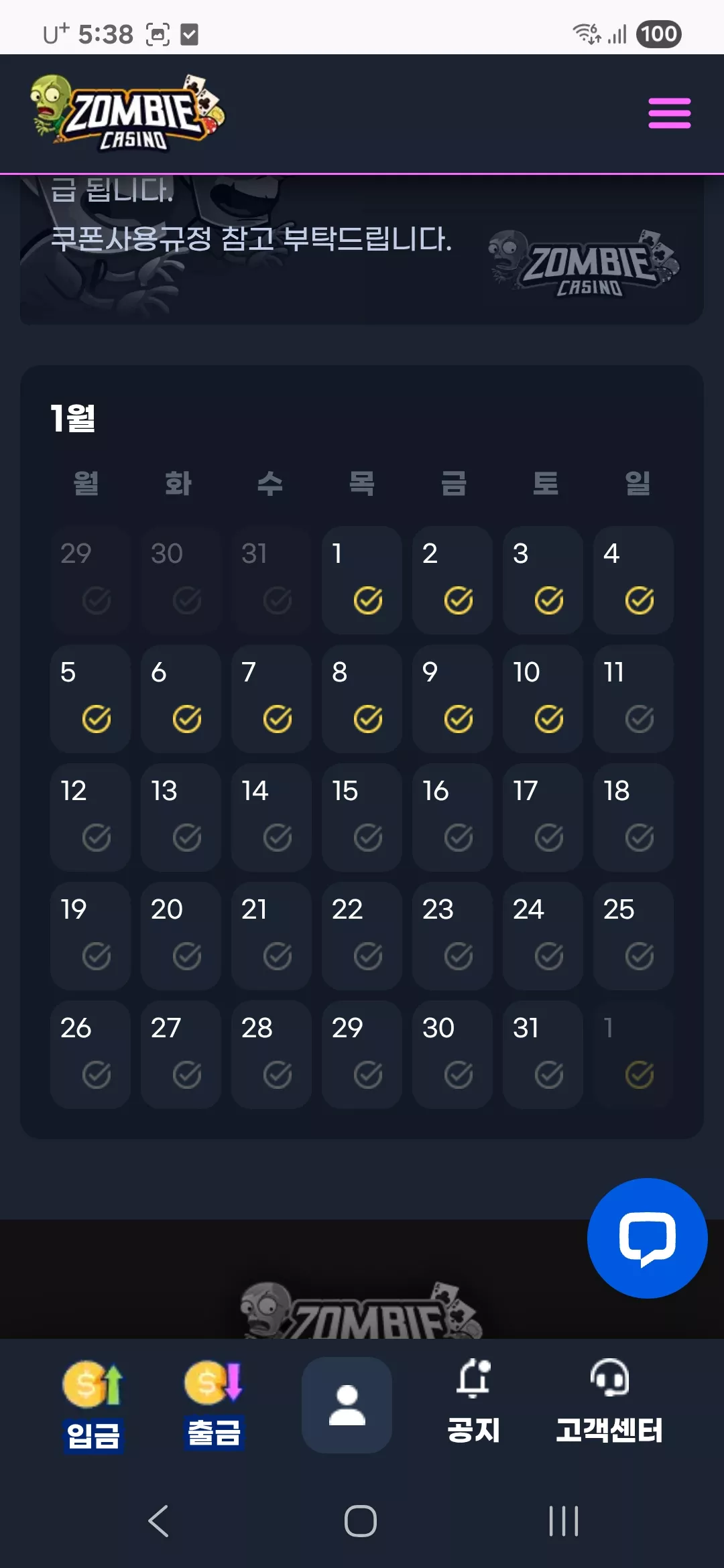Tap the Android home navigation button
This screenshot has height=1568, width=724.
[x=361, y=1520]
